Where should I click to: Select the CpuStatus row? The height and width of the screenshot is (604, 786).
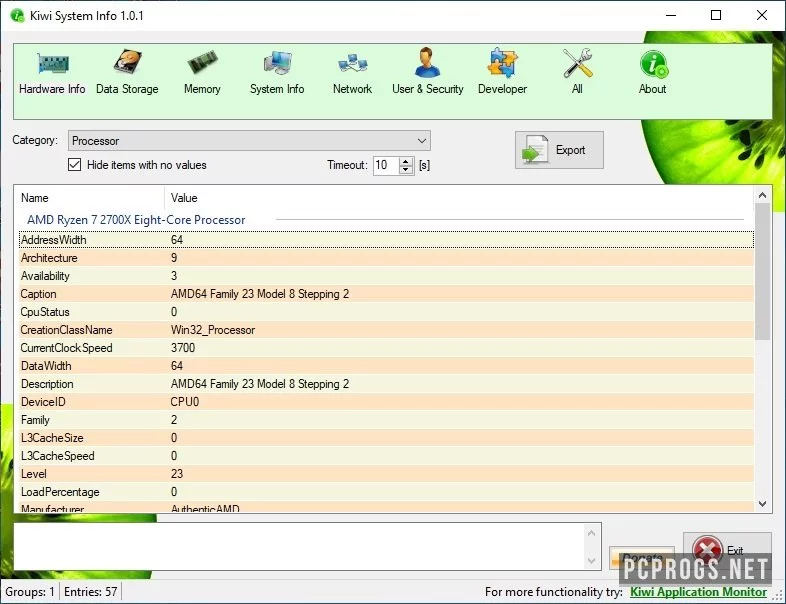point(386,312)
